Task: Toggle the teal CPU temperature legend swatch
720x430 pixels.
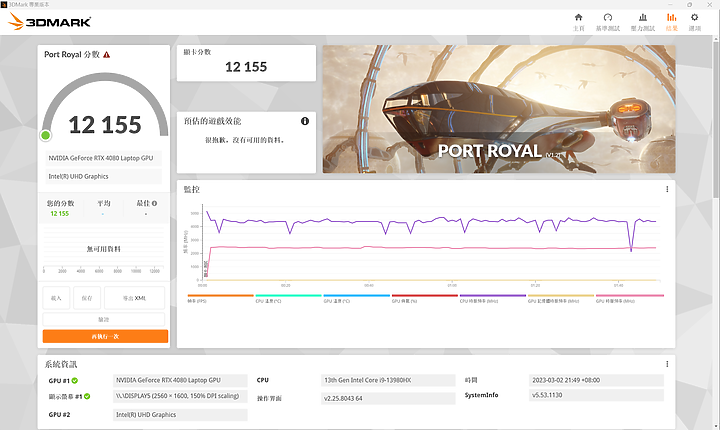Action: click(x=288, y=295)
